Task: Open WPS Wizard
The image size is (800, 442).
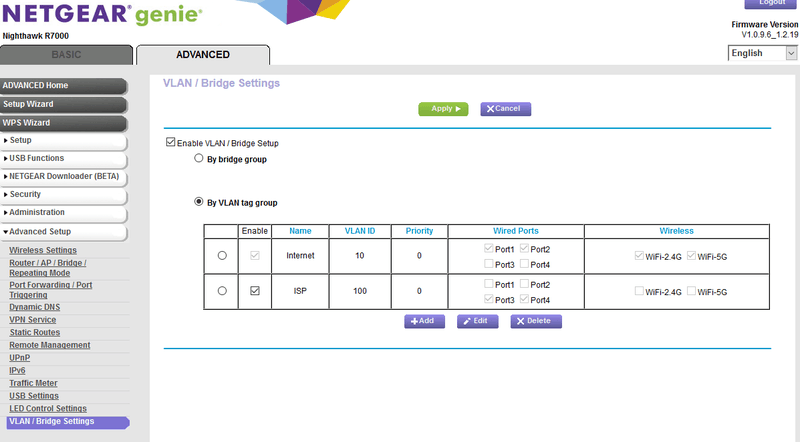Action: tap(63, 123)
